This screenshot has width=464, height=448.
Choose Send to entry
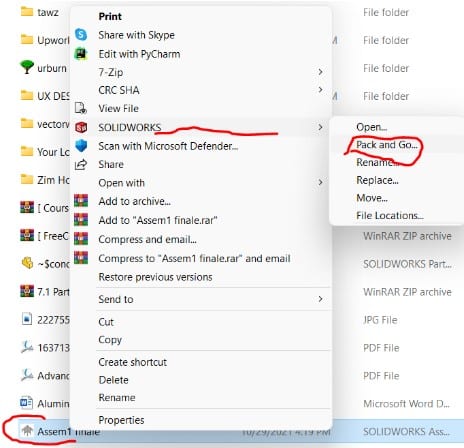coord(116,299)
